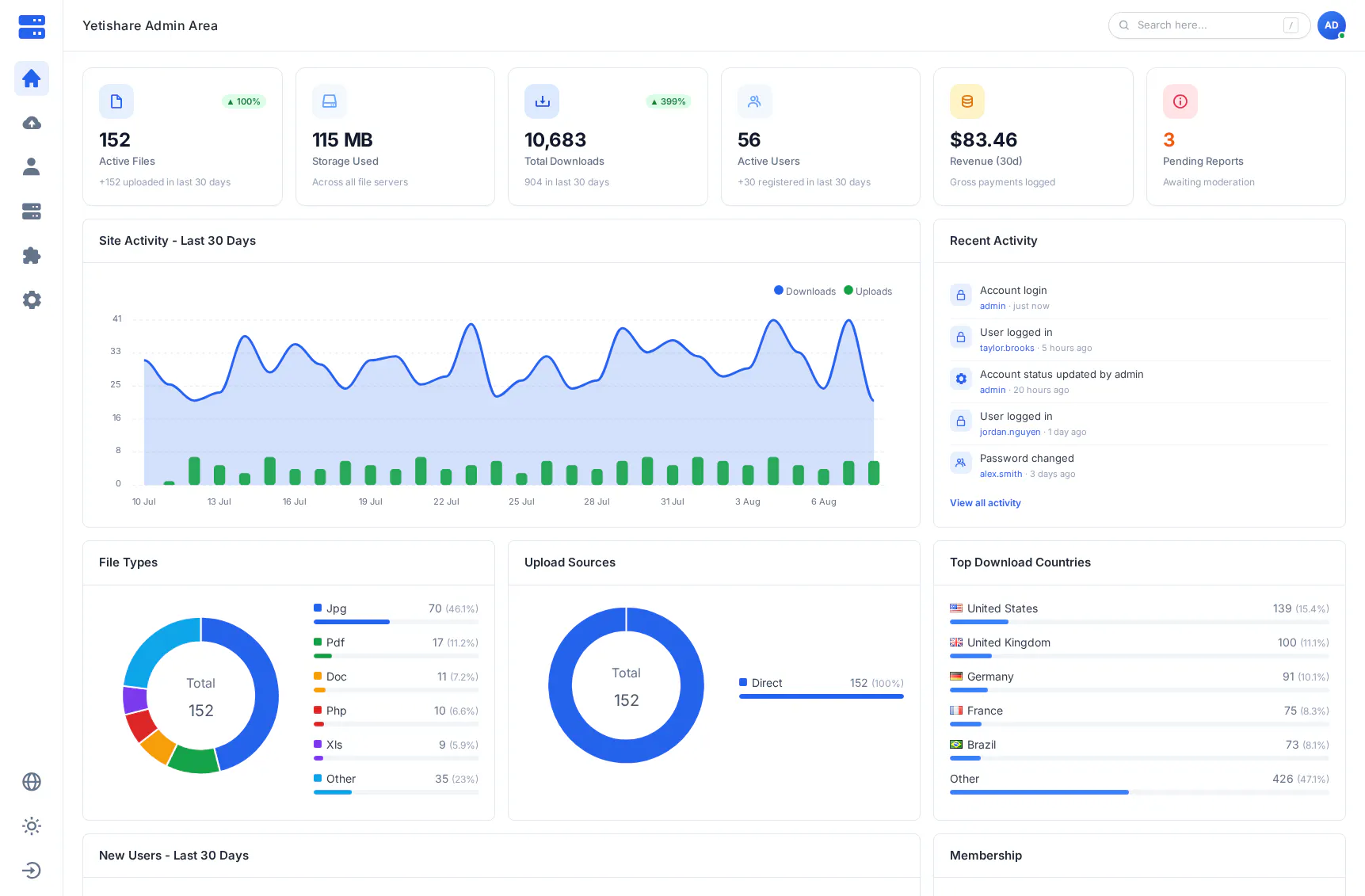Image resolution: width=1365 pixels, height=896 pixels.
Task: Open the file servers sidebar icon
Action: pos(32,212)
